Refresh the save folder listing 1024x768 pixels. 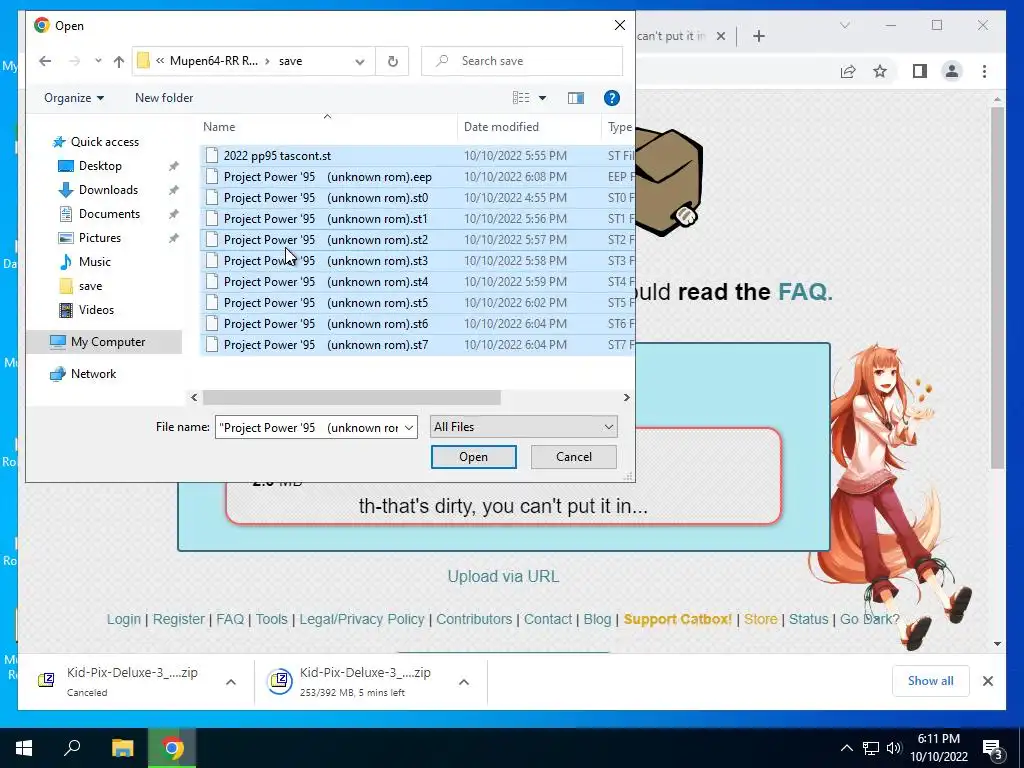coord(392,61)
